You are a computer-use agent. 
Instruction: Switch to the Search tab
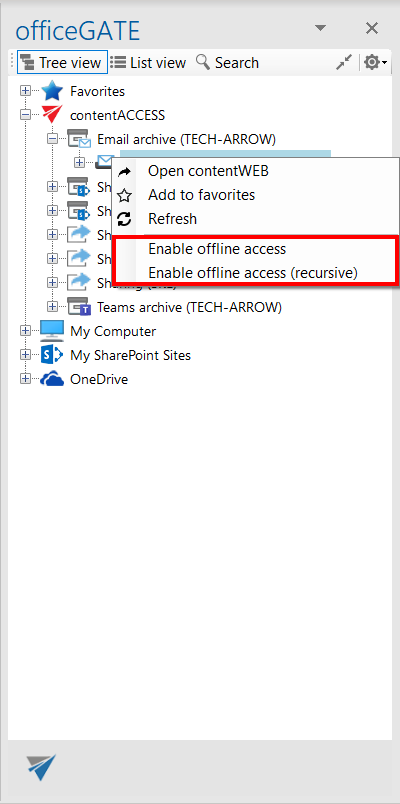[x=228, y=63]
